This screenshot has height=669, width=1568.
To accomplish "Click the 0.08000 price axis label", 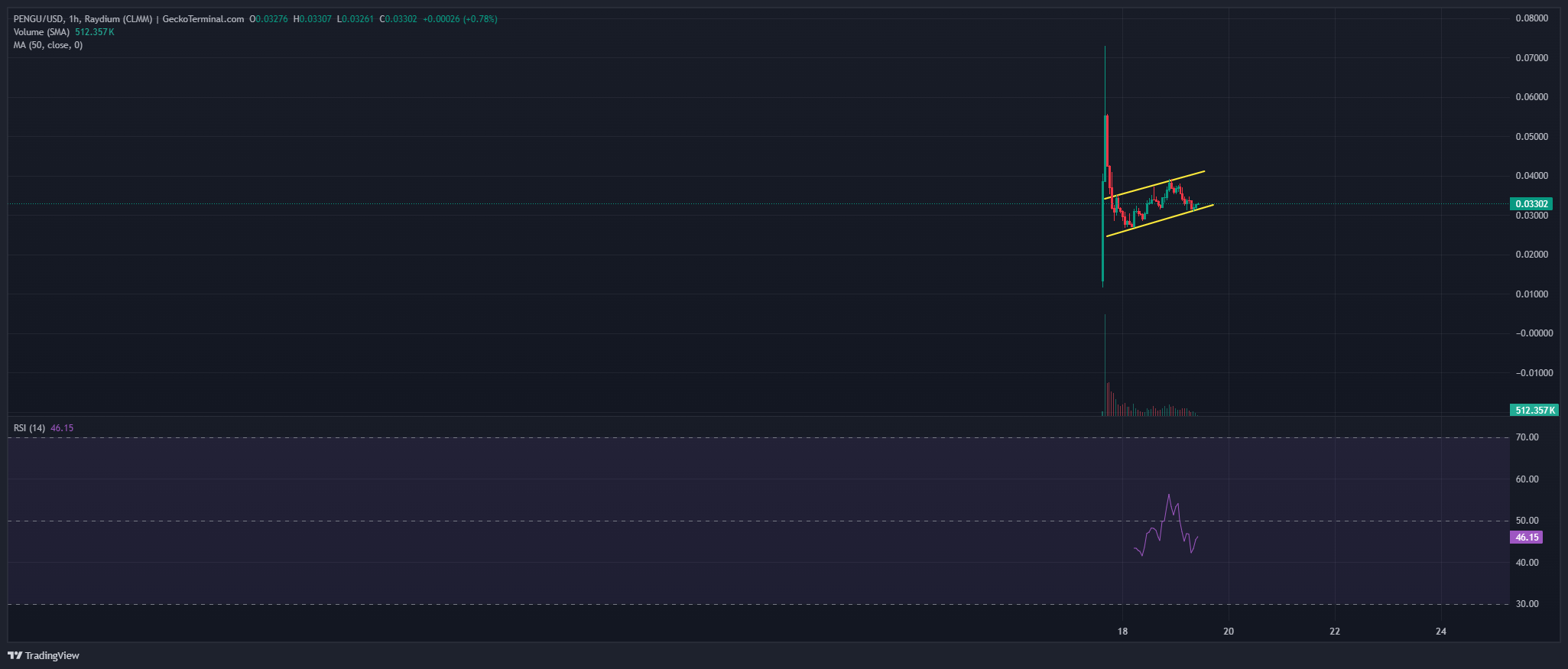I will coord(1531,18).
